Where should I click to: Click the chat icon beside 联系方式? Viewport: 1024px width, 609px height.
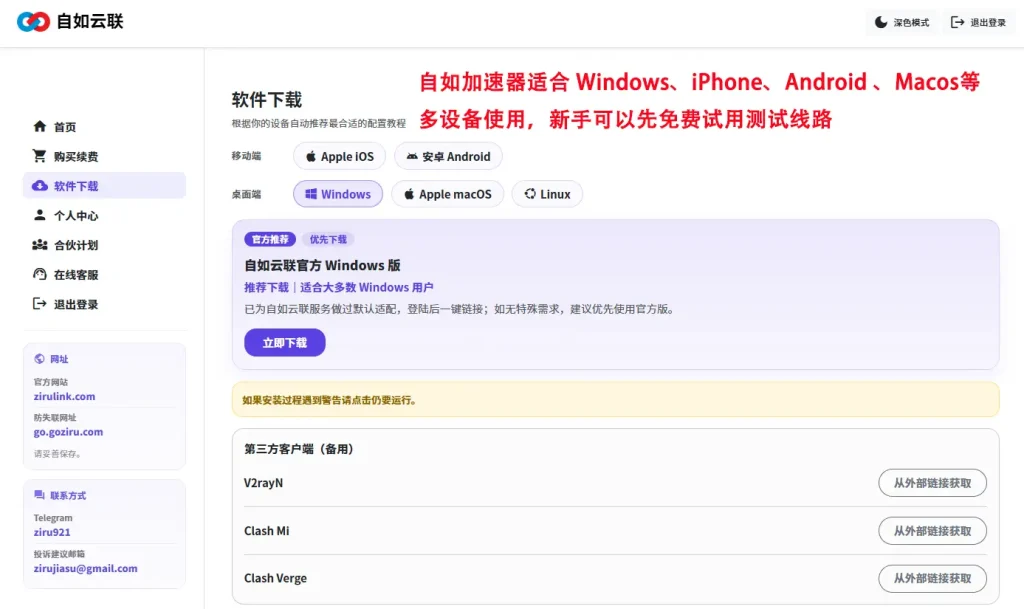[x=39, y=495]
